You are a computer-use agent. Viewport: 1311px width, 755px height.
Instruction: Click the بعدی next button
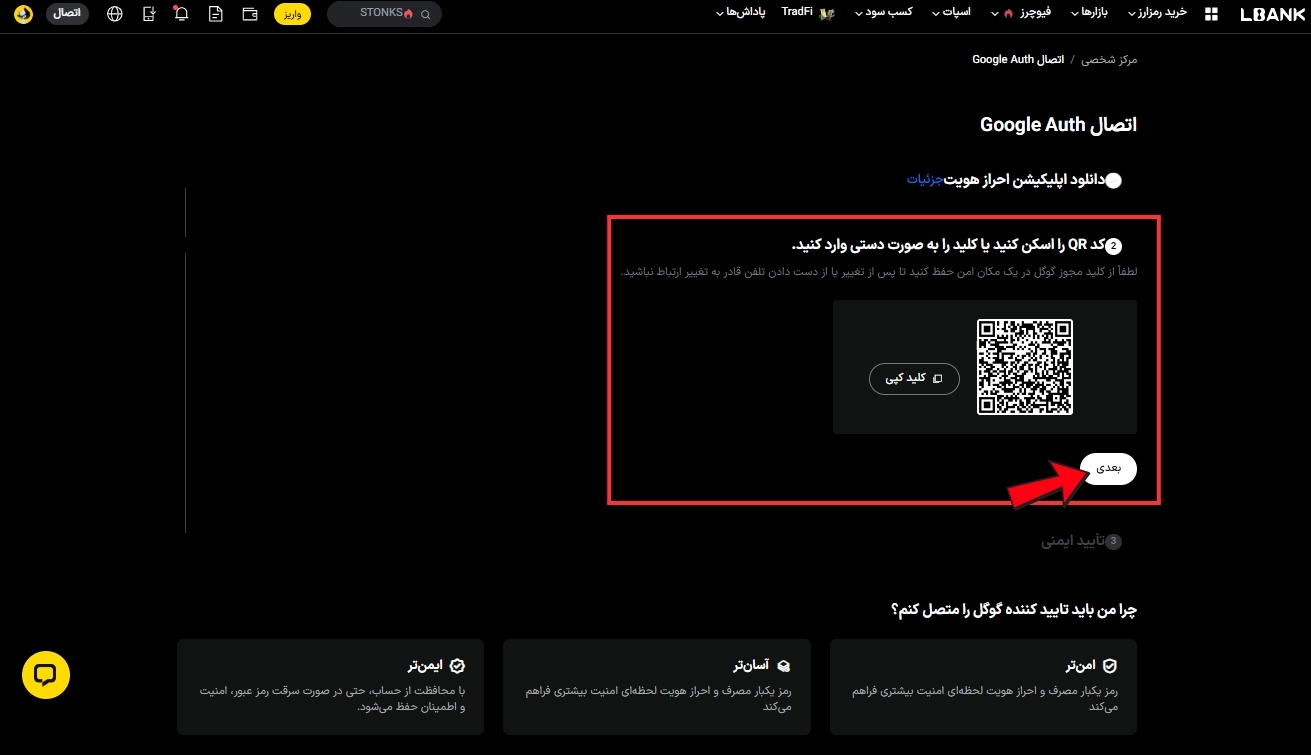click(x=1109, y=468)
